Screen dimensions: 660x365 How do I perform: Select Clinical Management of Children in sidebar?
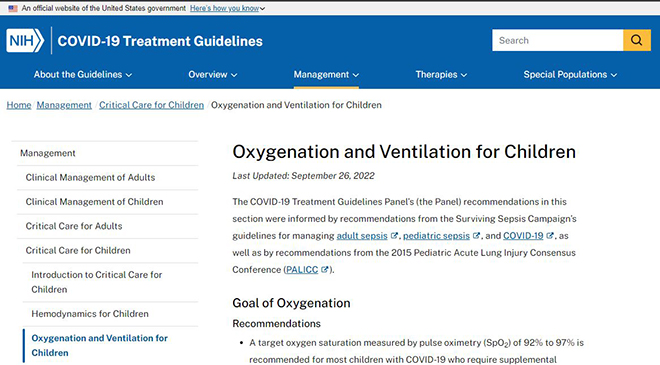click(94, 202)
